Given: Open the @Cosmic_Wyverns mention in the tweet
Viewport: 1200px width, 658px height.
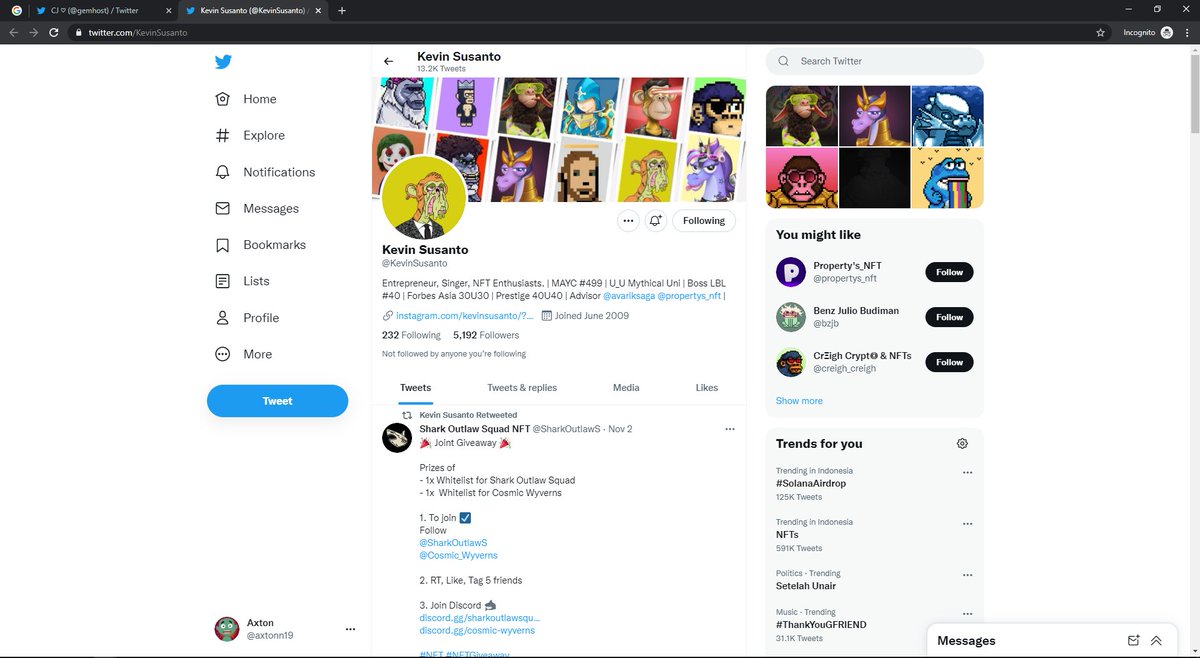Looking at the screenshot, I should [458, 555].
